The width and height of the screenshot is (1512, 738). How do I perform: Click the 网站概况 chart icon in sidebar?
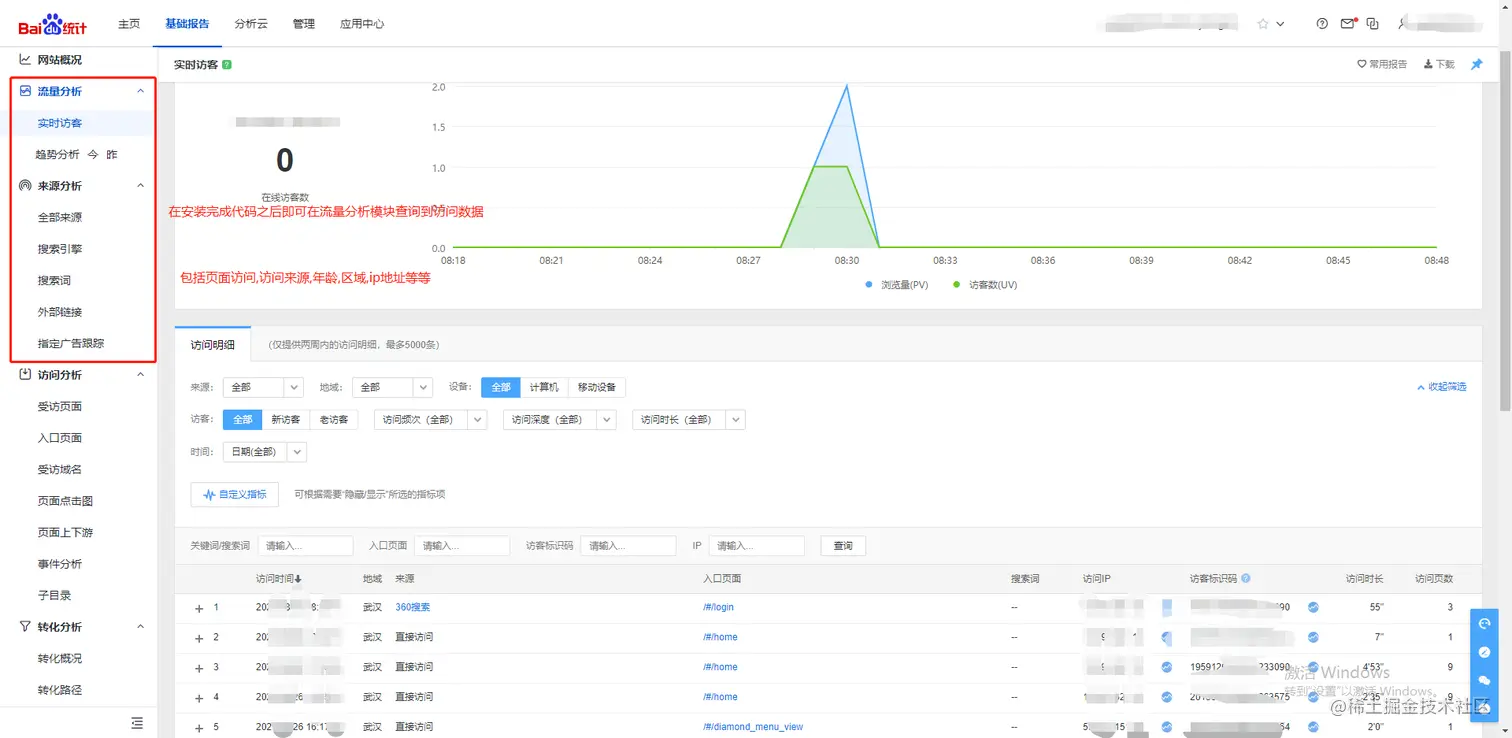coord(25,60)
